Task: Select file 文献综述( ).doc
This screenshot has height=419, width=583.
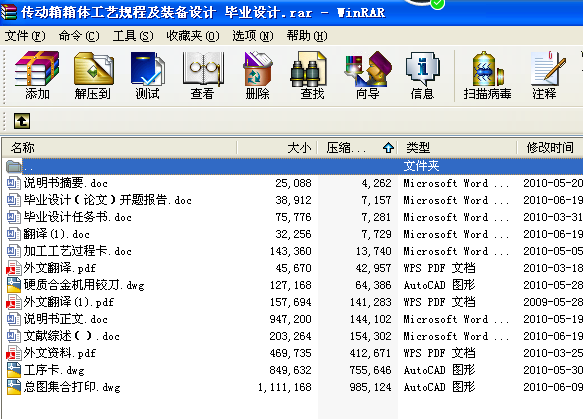Action: [72, 336]
